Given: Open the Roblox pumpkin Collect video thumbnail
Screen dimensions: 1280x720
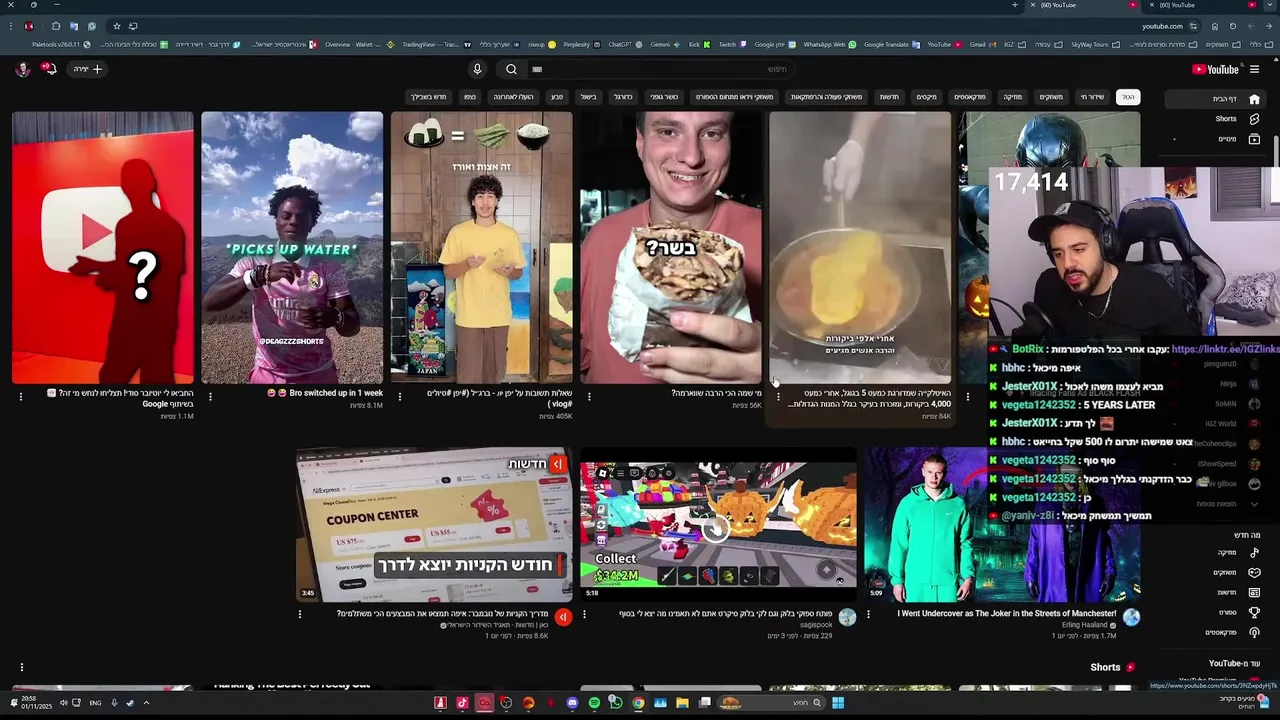Looking at the screenshot, I should (718, 524).
